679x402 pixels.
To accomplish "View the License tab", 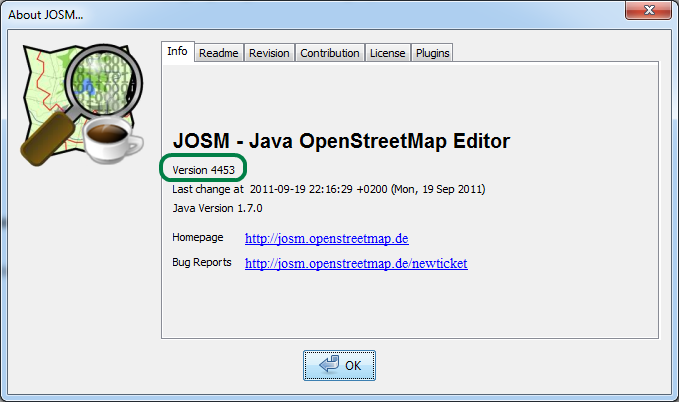I will pyautogui.click(x=387, y=53).
